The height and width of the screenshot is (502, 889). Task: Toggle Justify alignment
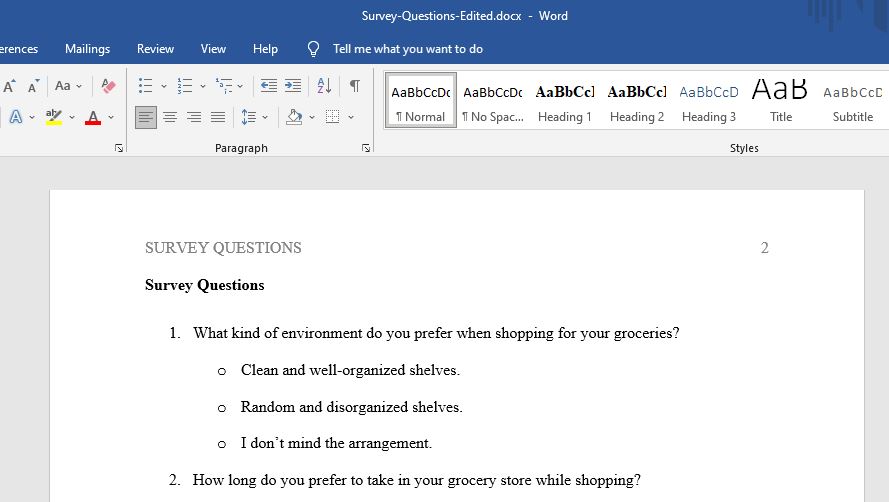218,117
